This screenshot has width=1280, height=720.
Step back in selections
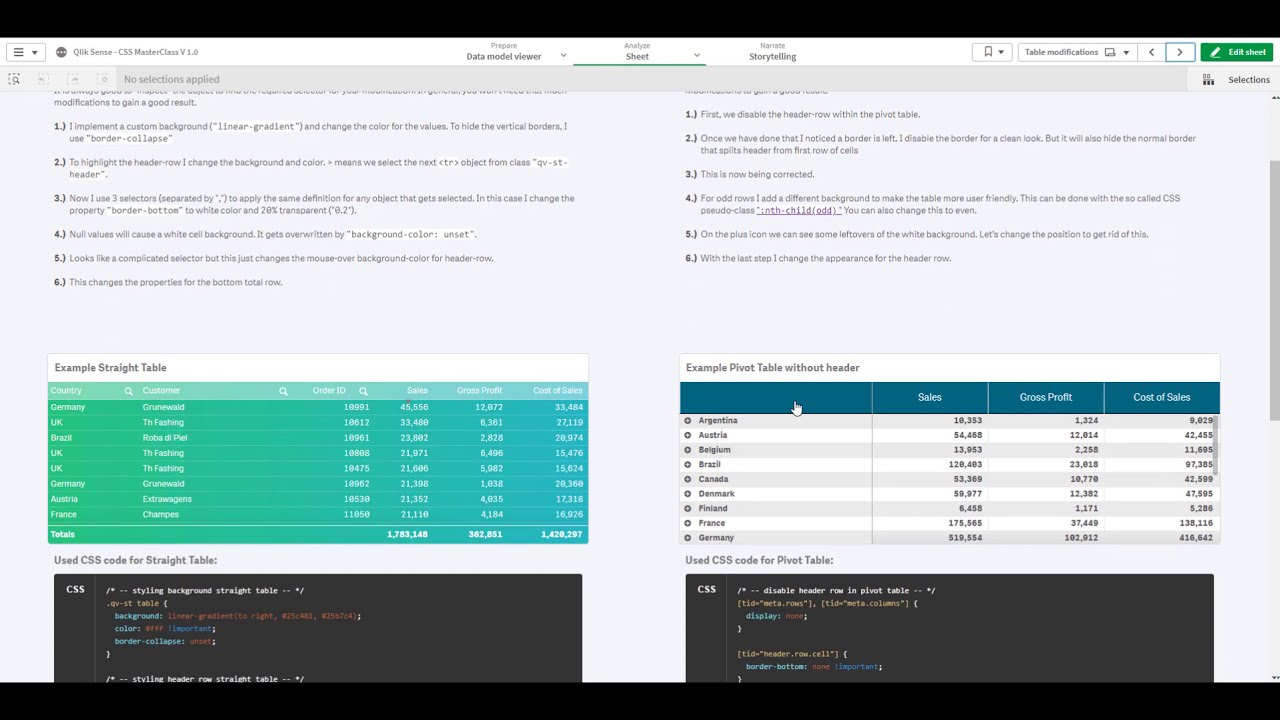[43, 79]
